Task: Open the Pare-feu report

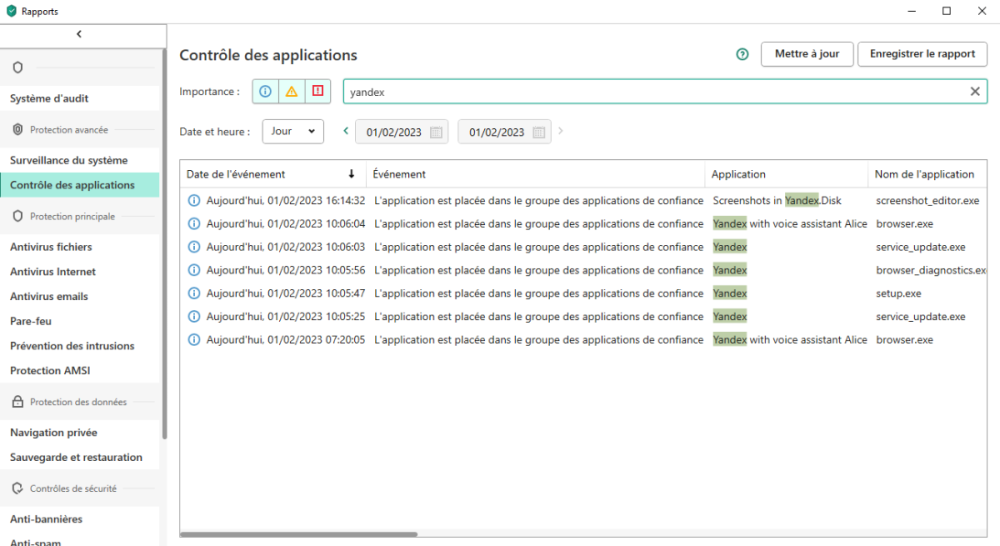Action: click(x=31, y=321)
